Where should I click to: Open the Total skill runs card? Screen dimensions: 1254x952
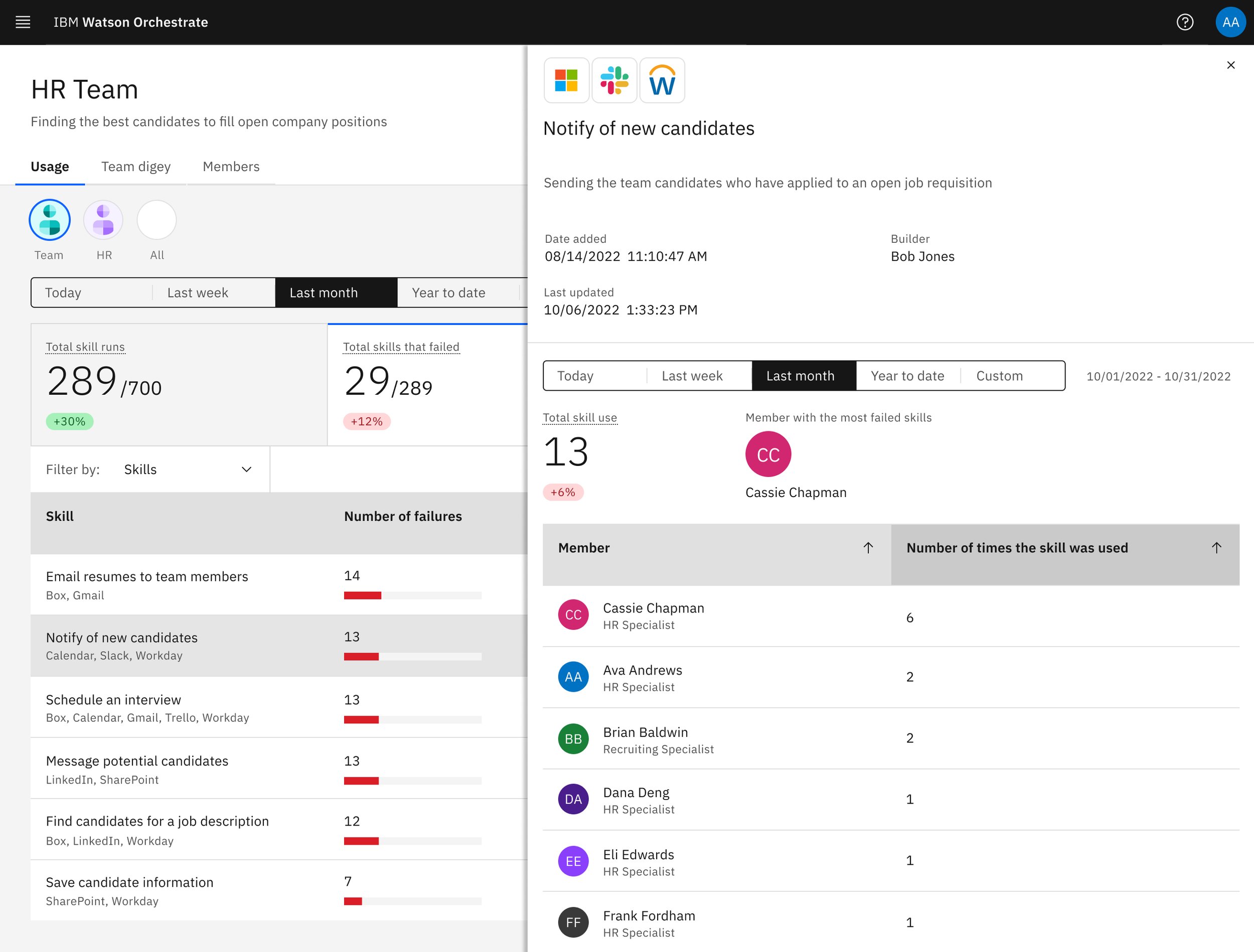(179, 385)
